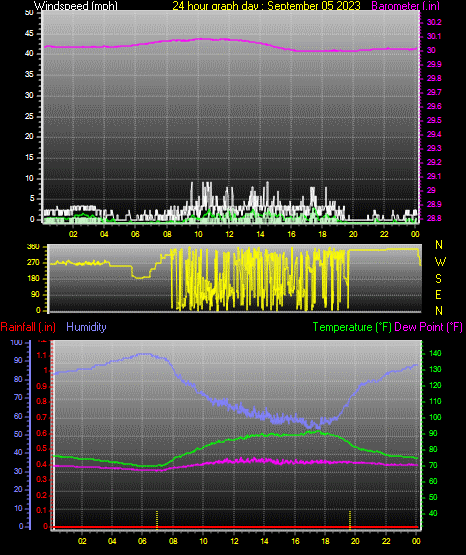Click the S compass letter beside direction graph
The width and height of the screenshot is (466, 555).
[439, 279]
